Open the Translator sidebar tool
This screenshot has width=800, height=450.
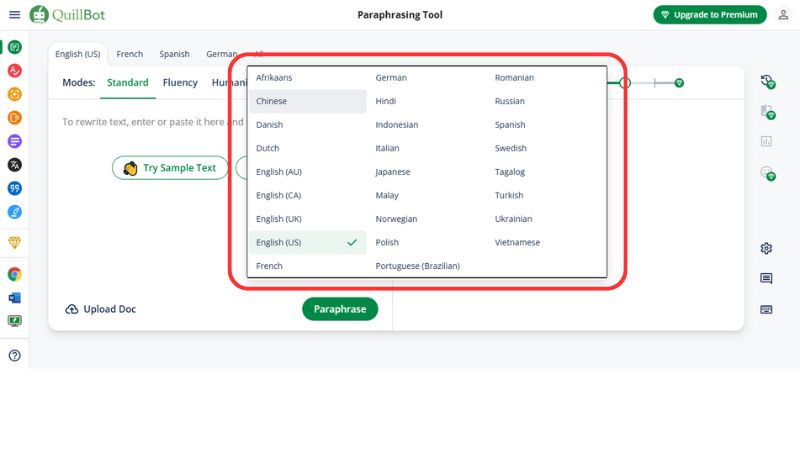coord(15,165)
